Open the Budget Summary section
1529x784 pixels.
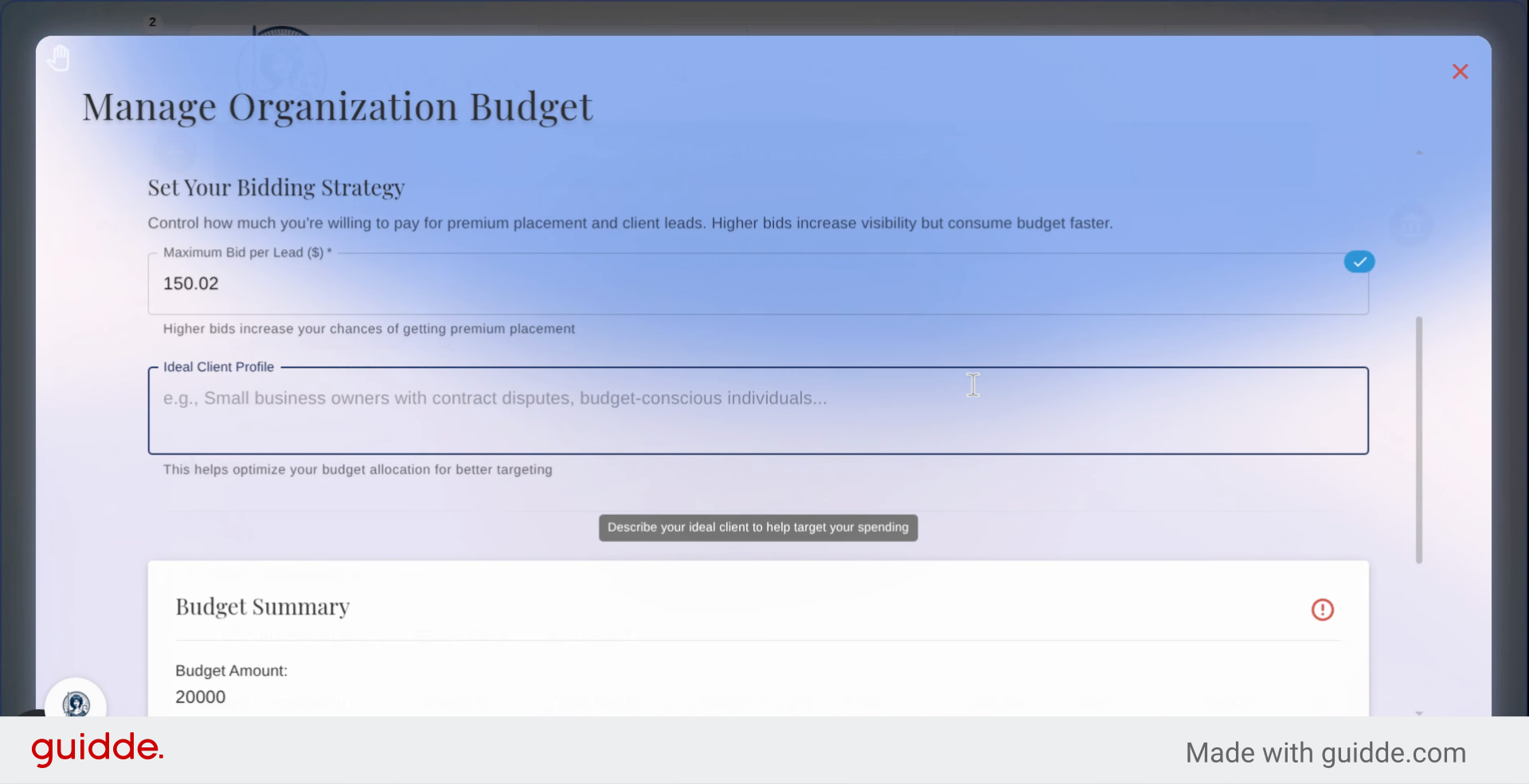(x=263, y=607)
